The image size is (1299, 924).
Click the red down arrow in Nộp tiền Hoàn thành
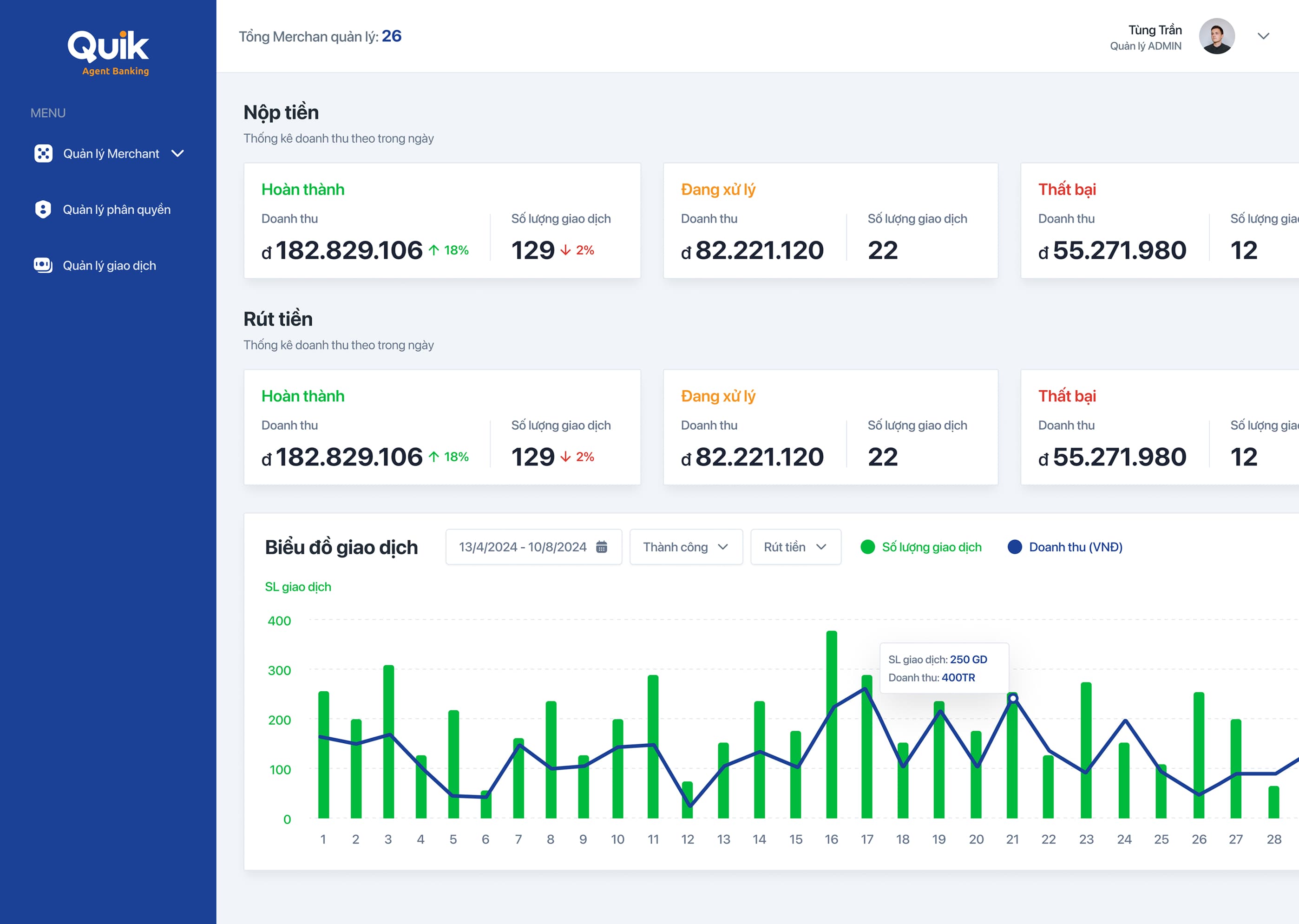click(565, 250)
